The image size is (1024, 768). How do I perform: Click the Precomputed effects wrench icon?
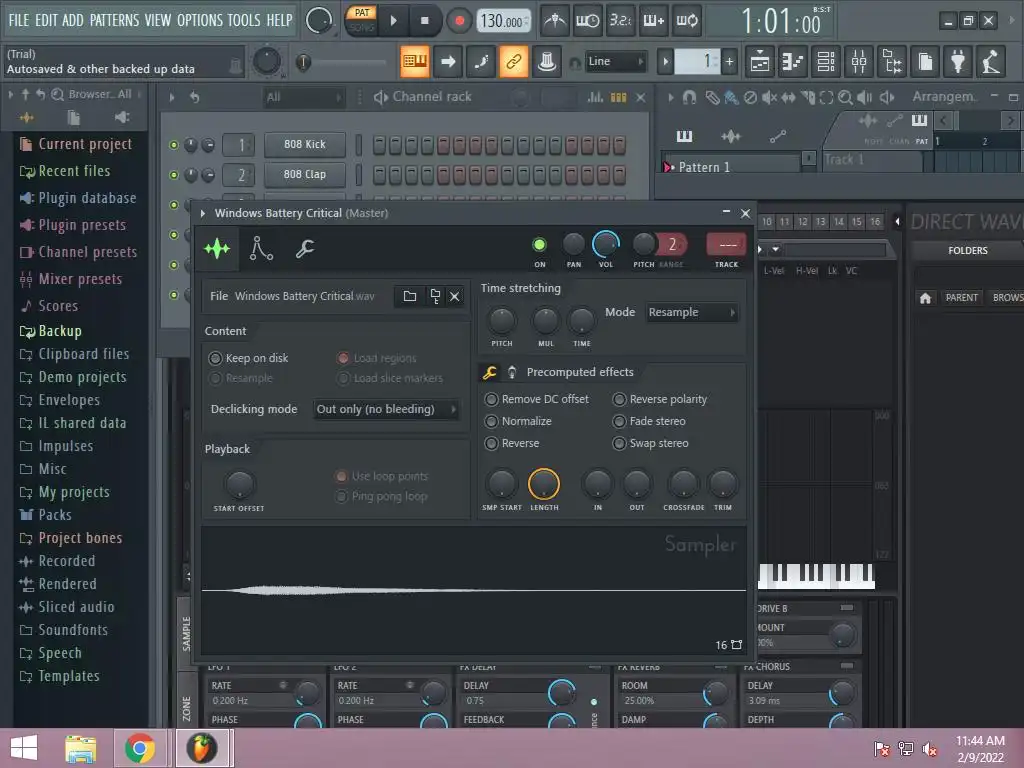coord(489,372)
